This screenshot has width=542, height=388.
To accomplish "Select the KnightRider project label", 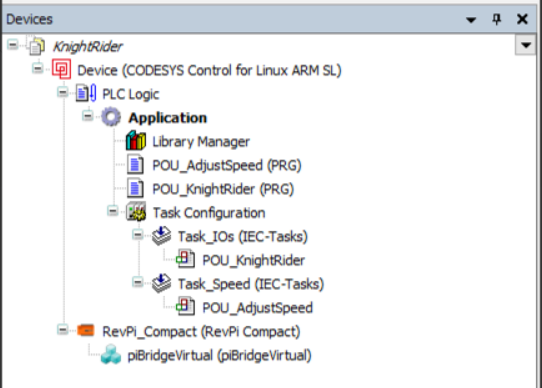I will pyautogui.click(x=88, y=46).
